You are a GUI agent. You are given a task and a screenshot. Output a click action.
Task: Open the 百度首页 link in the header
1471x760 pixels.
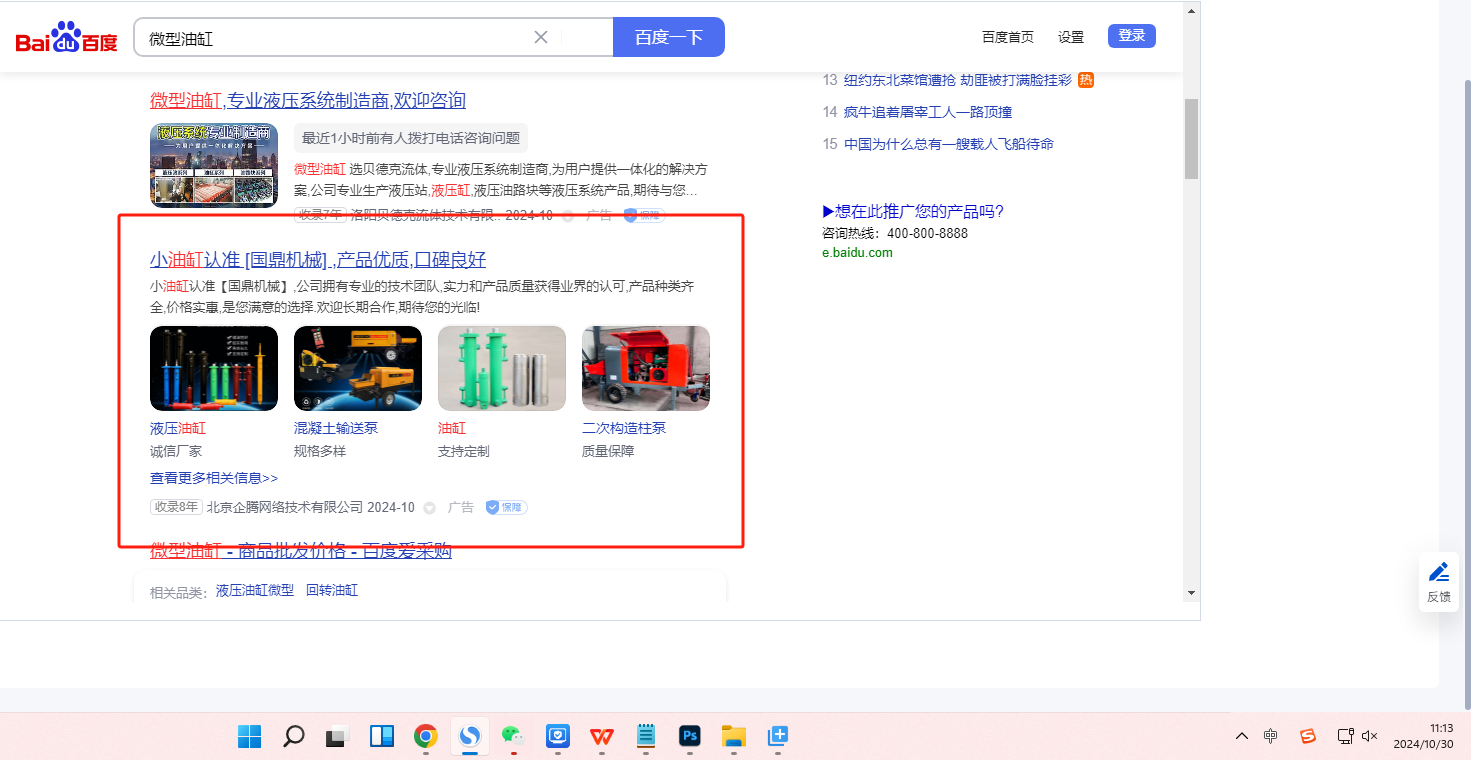pos(1007,37)
